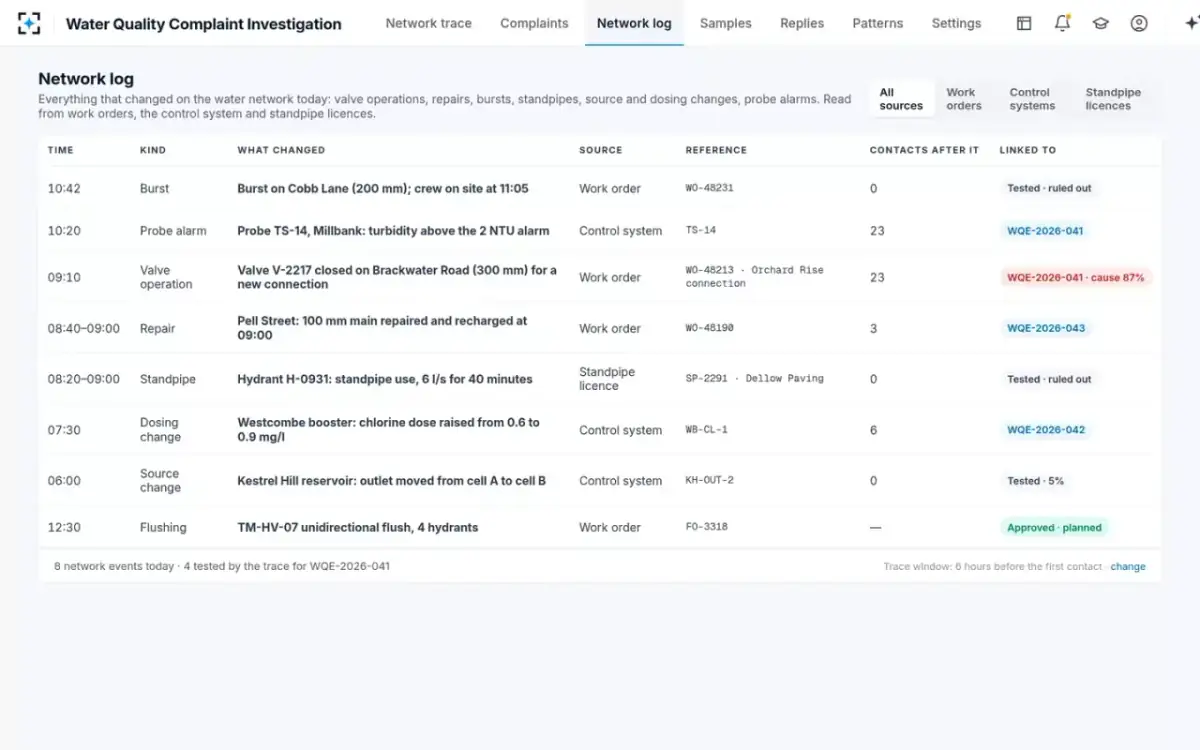Open notifications bell icon
This screenshot has height=750, width=1200.
coord(1062,23)
